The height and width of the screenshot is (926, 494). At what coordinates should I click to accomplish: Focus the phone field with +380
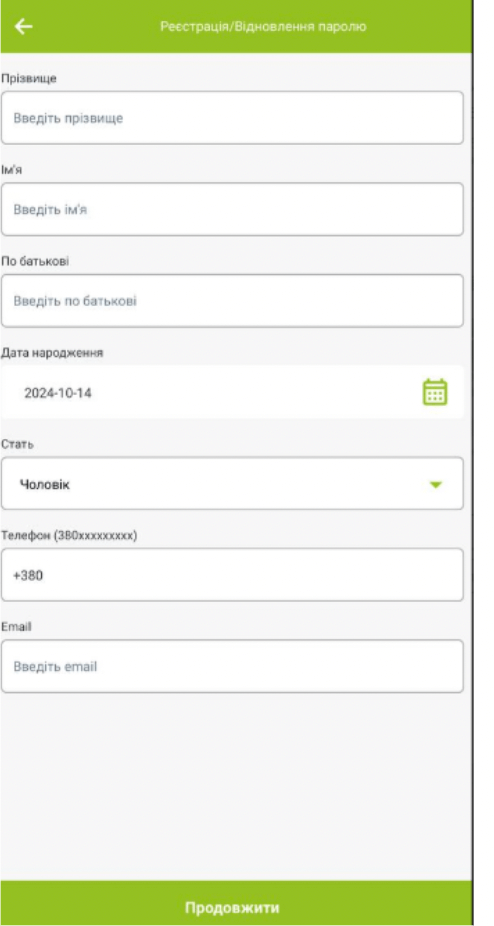tap(232, 575)
